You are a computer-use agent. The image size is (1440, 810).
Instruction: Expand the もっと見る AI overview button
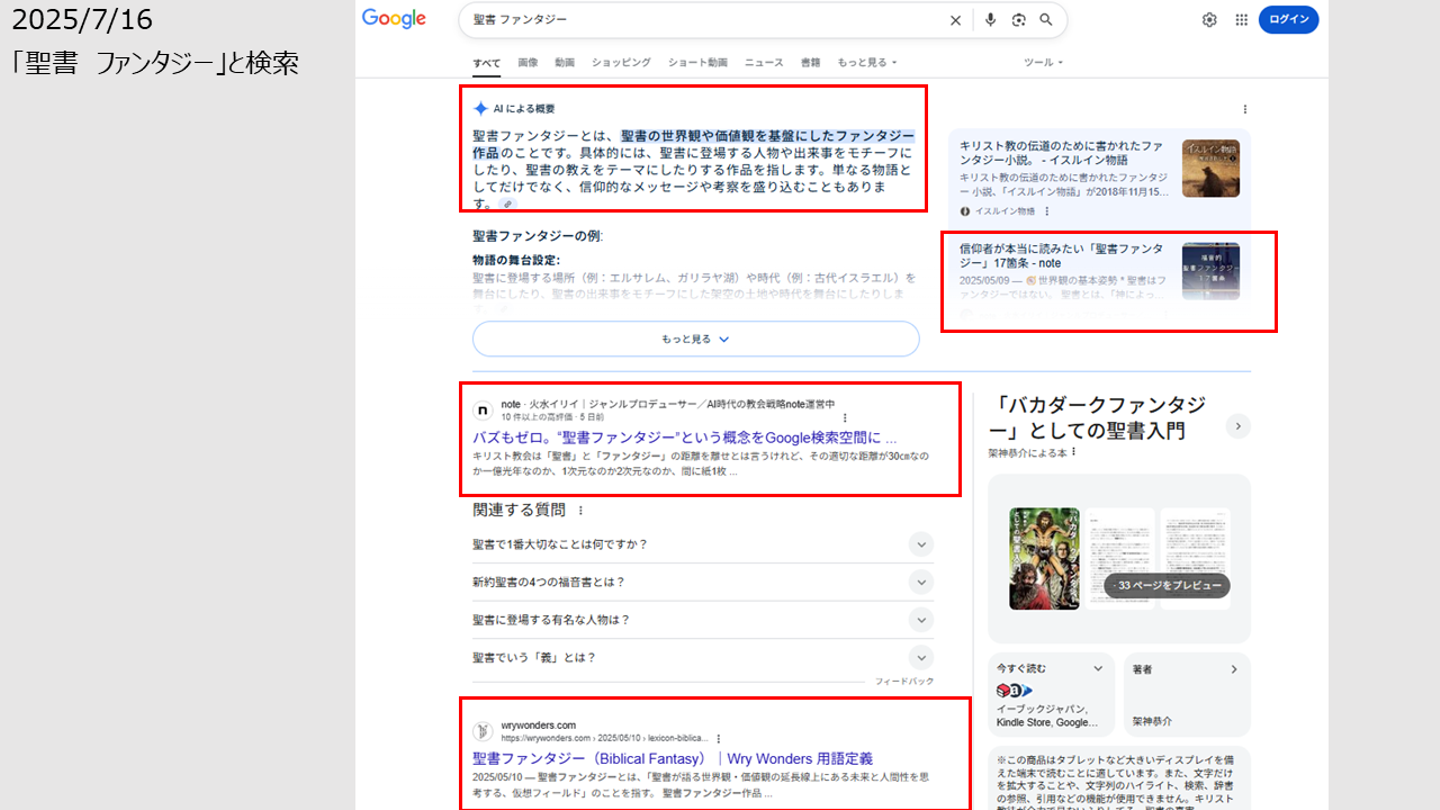695,339
